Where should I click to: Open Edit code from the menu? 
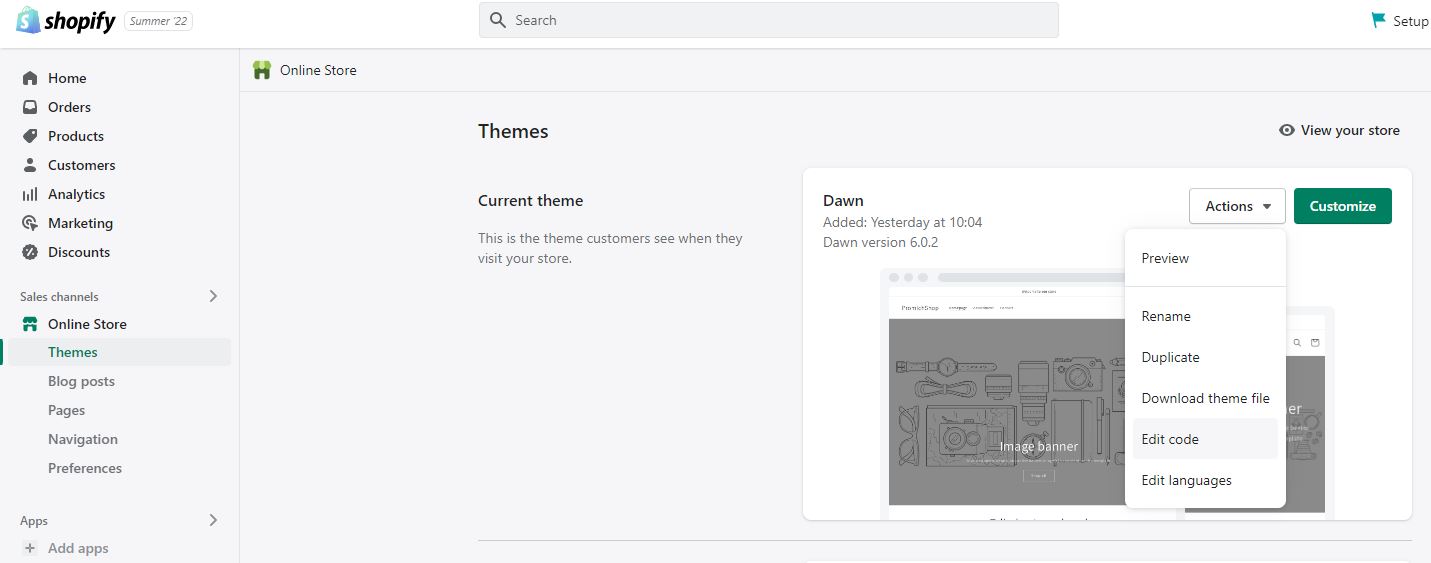(x=1205, y=439)
